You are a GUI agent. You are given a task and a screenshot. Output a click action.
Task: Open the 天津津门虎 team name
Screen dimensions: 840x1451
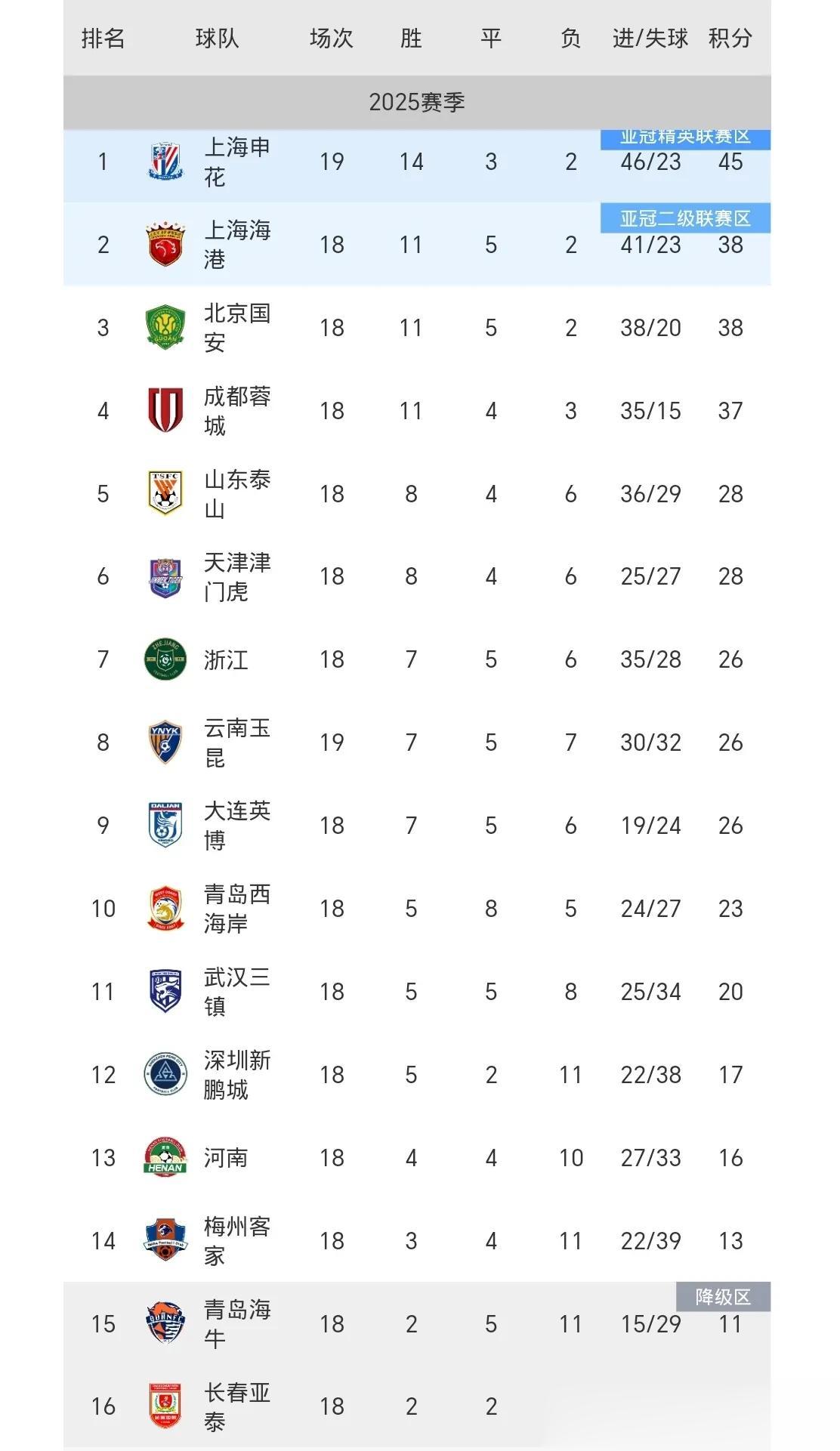237,576
